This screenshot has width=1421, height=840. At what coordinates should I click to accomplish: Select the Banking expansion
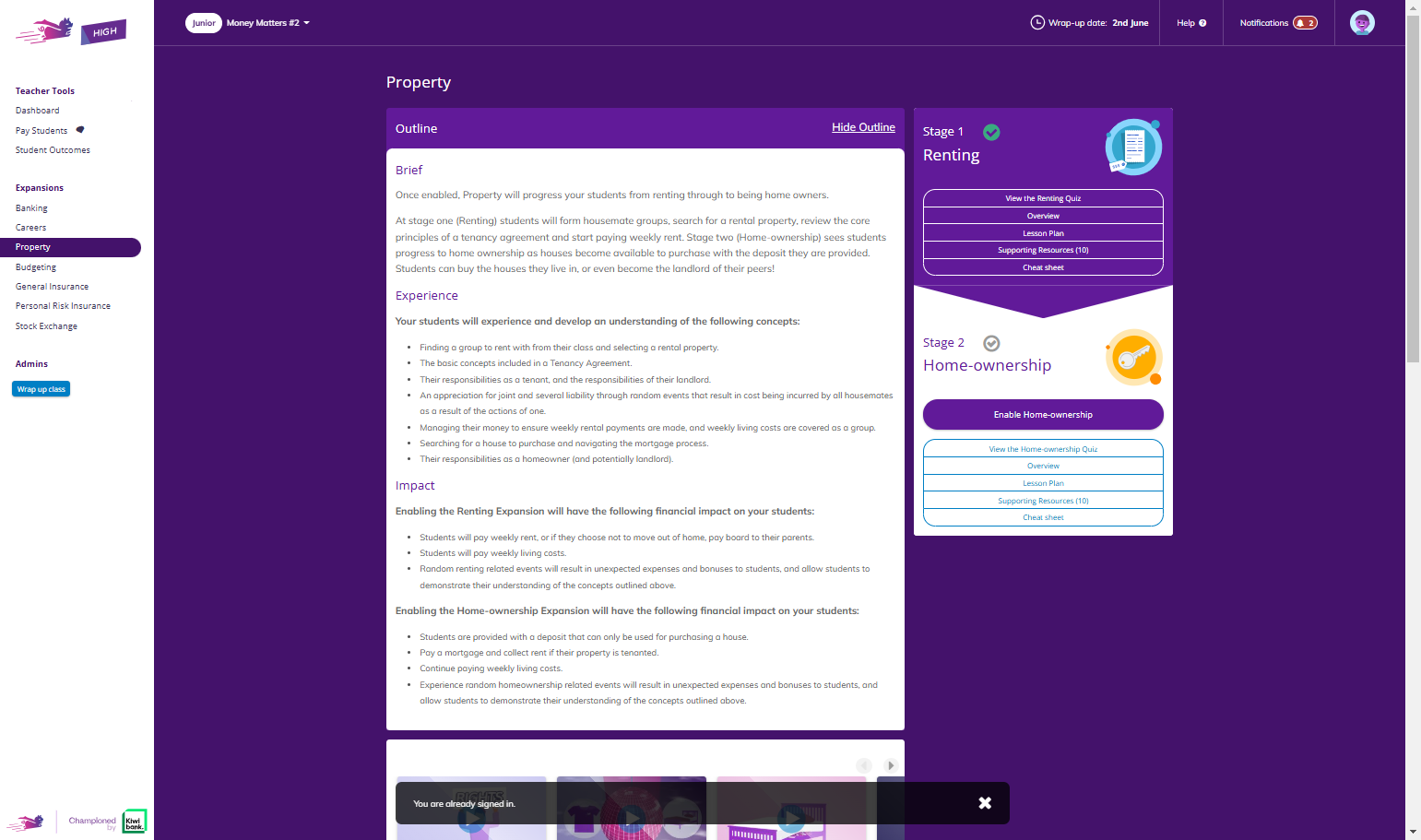tap(31, 208)
